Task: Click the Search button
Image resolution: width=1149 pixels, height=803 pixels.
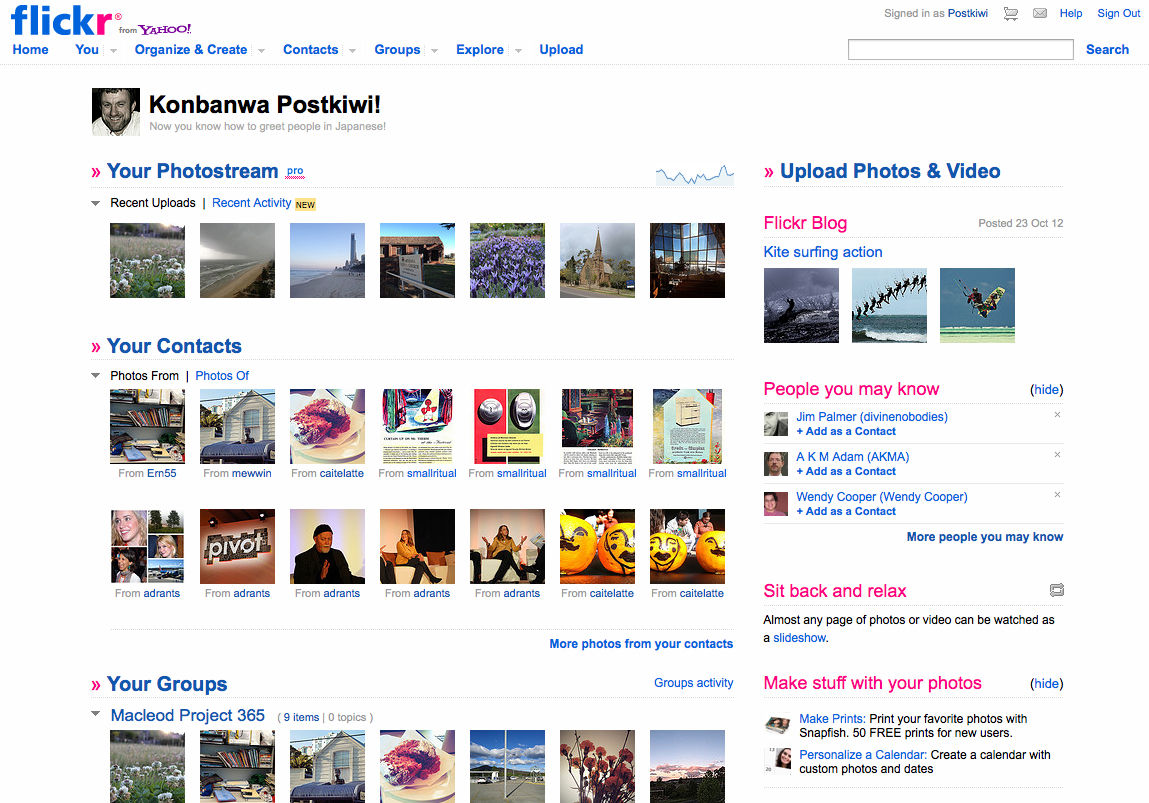Action: pyautogui.click(x=1106, y=49)
